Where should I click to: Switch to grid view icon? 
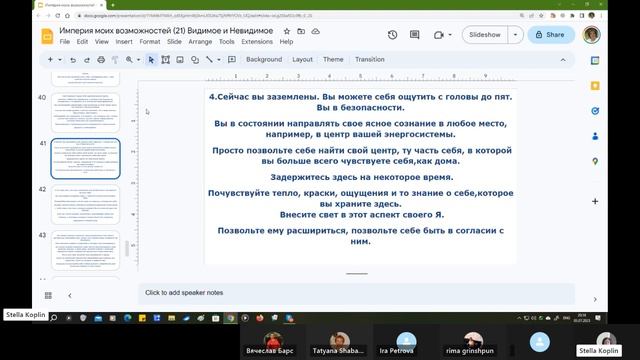[48, 295]
